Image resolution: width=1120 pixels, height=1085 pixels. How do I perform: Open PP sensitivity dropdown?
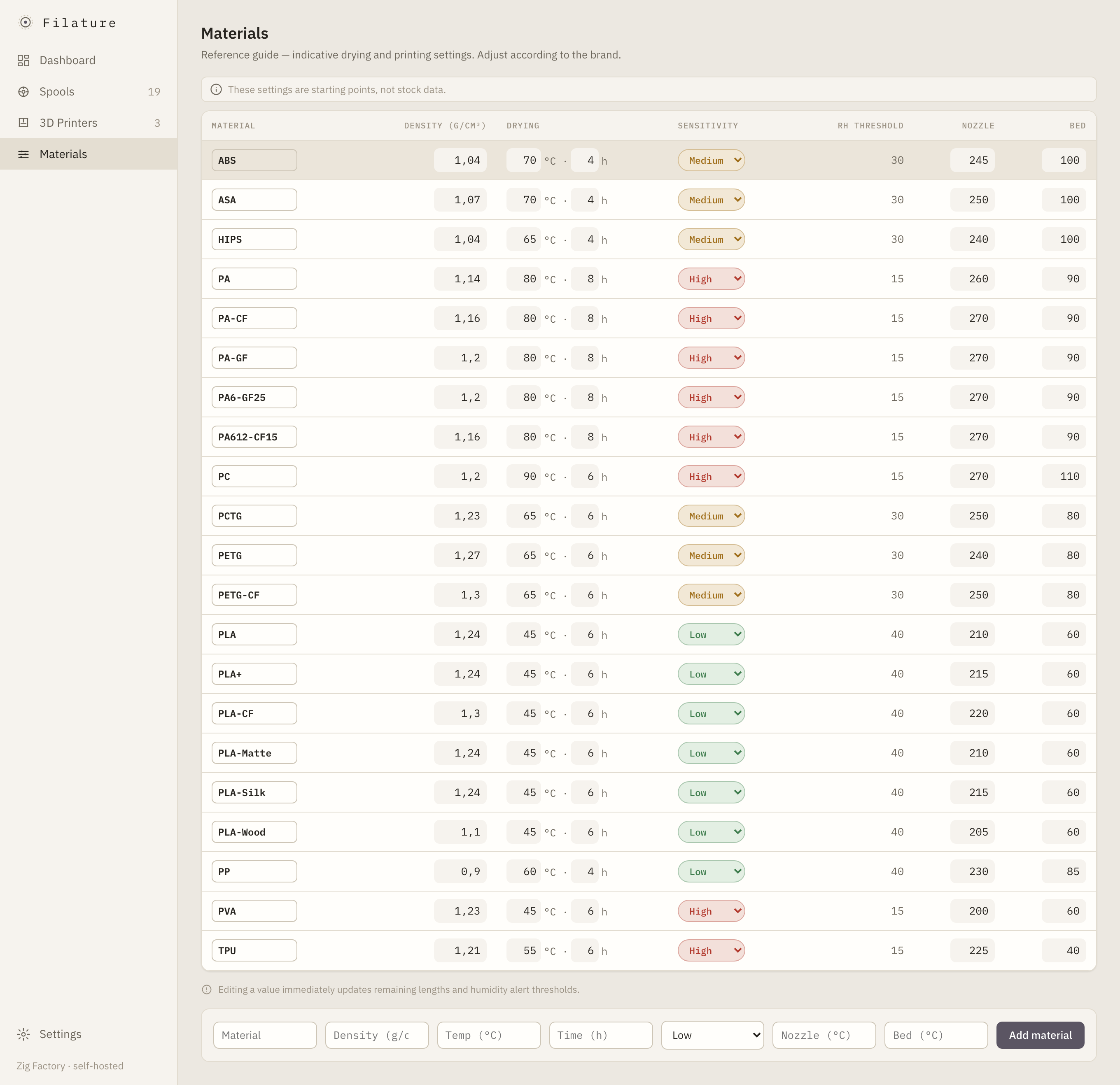(711, 872)
